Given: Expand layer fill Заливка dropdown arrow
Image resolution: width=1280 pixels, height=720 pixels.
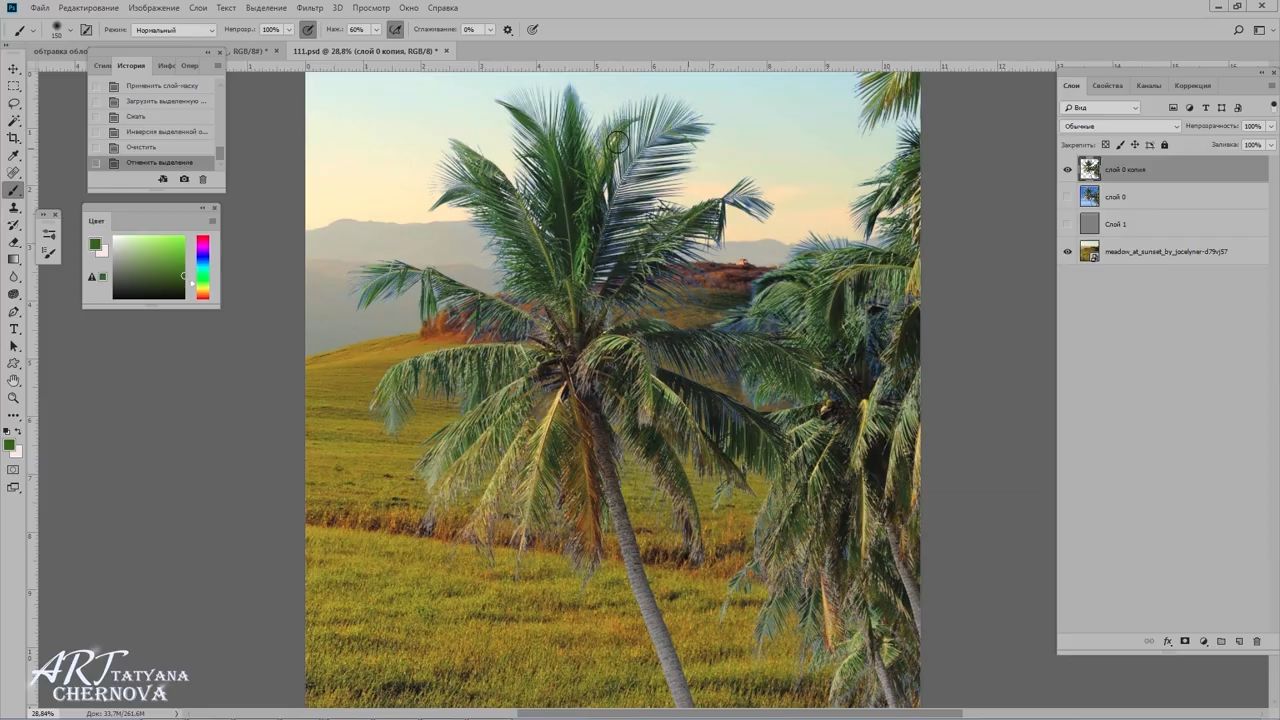Looking at the screenshot, I should coord(1271,145).
